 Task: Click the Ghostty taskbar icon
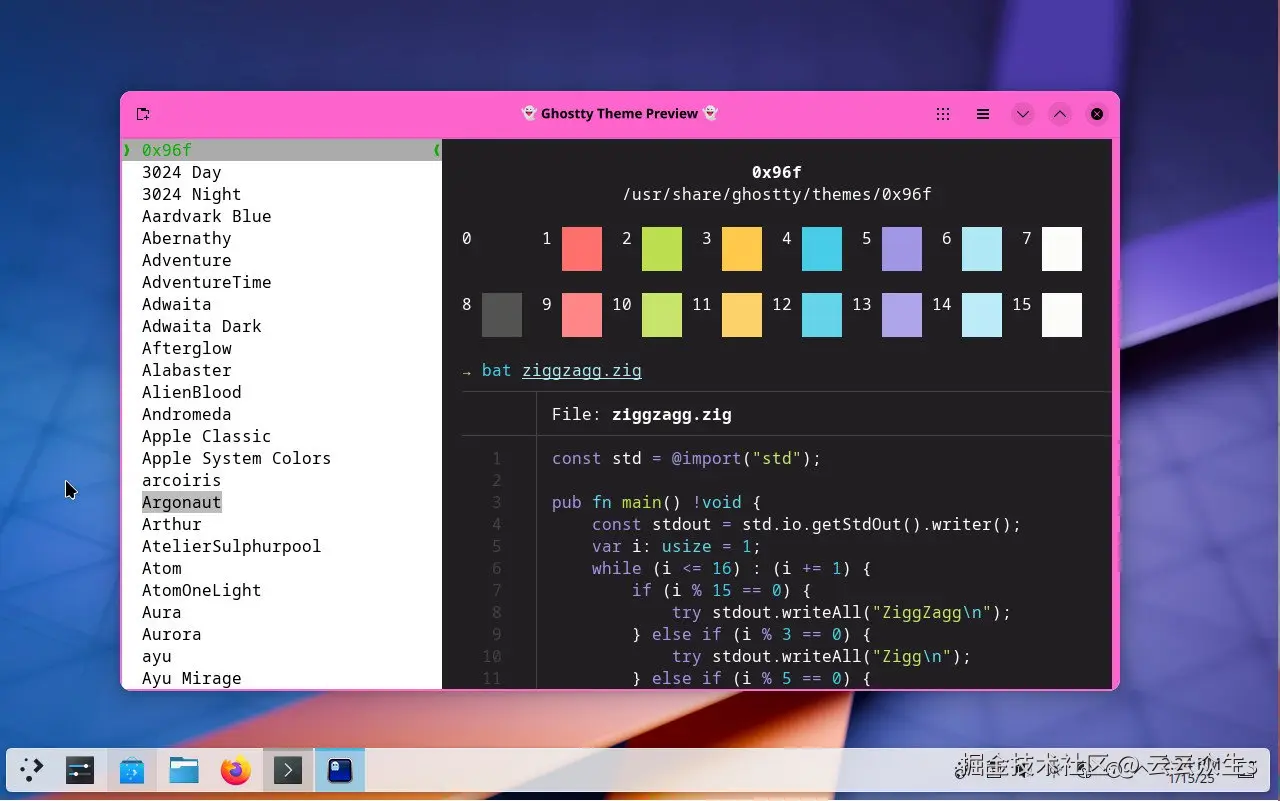click(x=340, y=770)
